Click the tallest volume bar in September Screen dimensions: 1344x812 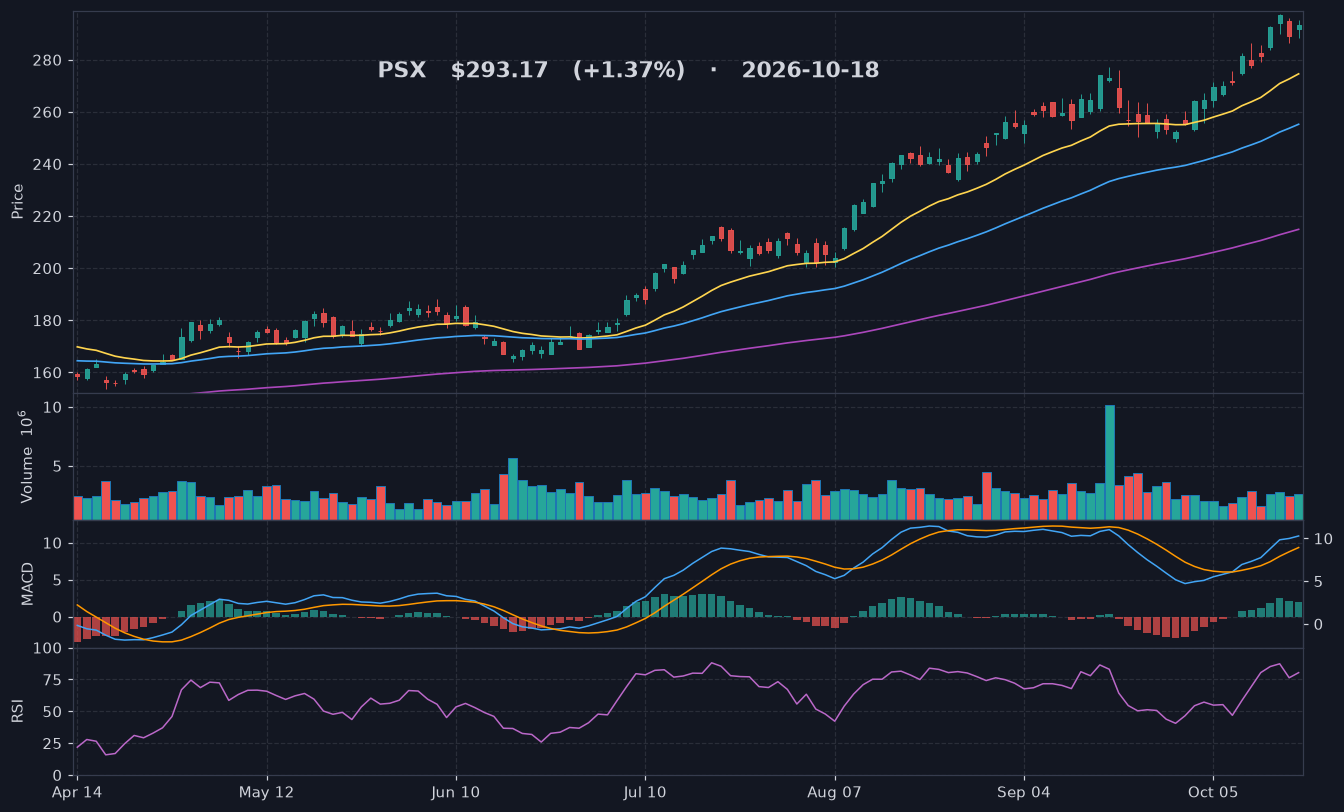(x=1110, y=462)
